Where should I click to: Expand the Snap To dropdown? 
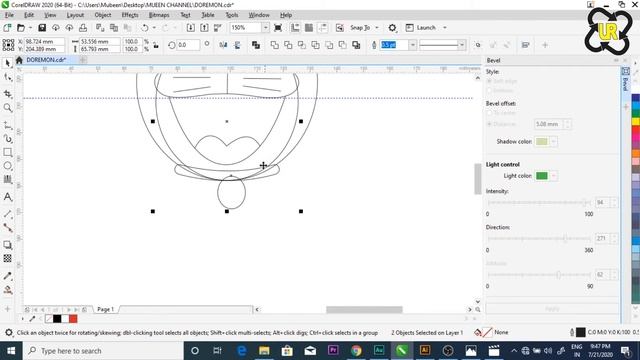(x=377, y=28)
